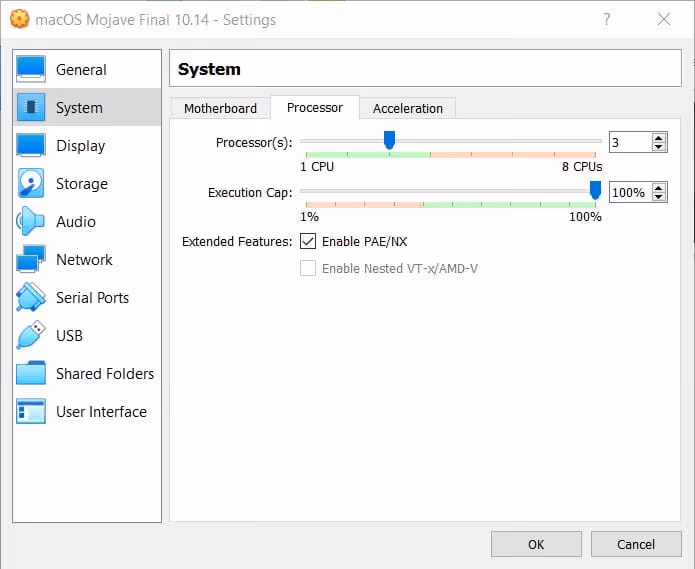Open Shared Folders settings label
695x569 pixels.
pos(105,374)
